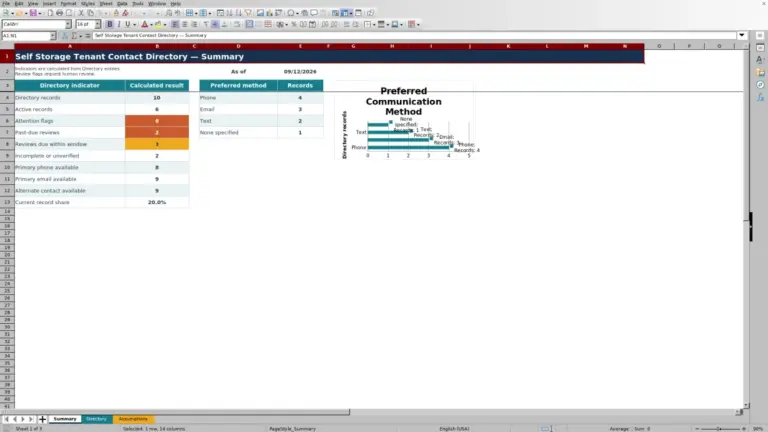Toggle Bold formatting

[110, 24]
